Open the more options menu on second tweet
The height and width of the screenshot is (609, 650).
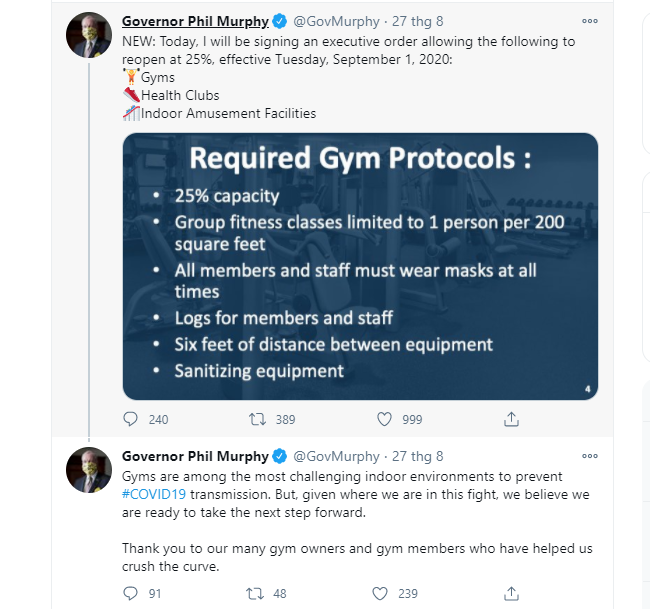pyautogui.click(x=589, y=456)
